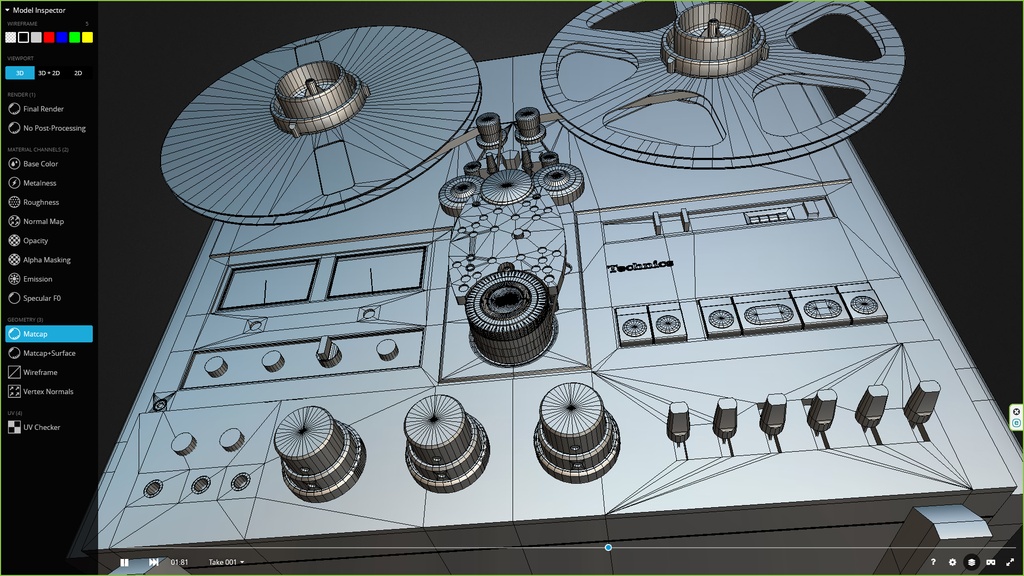The height and width of the screenshot is (576, 1024).
Task: Pause the animation playback
Action: (x=125, y=562)
